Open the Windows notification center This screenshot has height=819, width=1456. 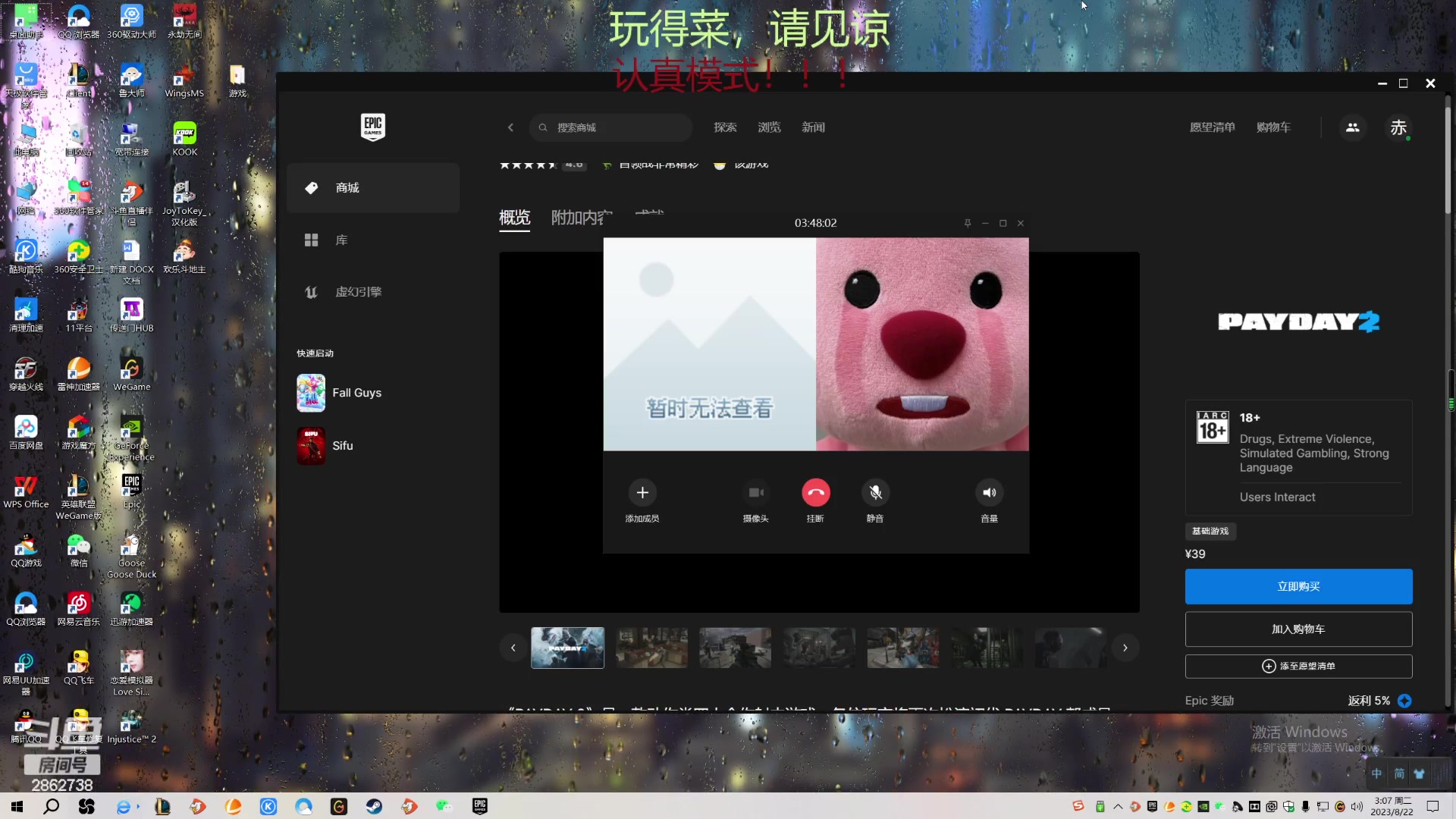(x=1432, y=806)
